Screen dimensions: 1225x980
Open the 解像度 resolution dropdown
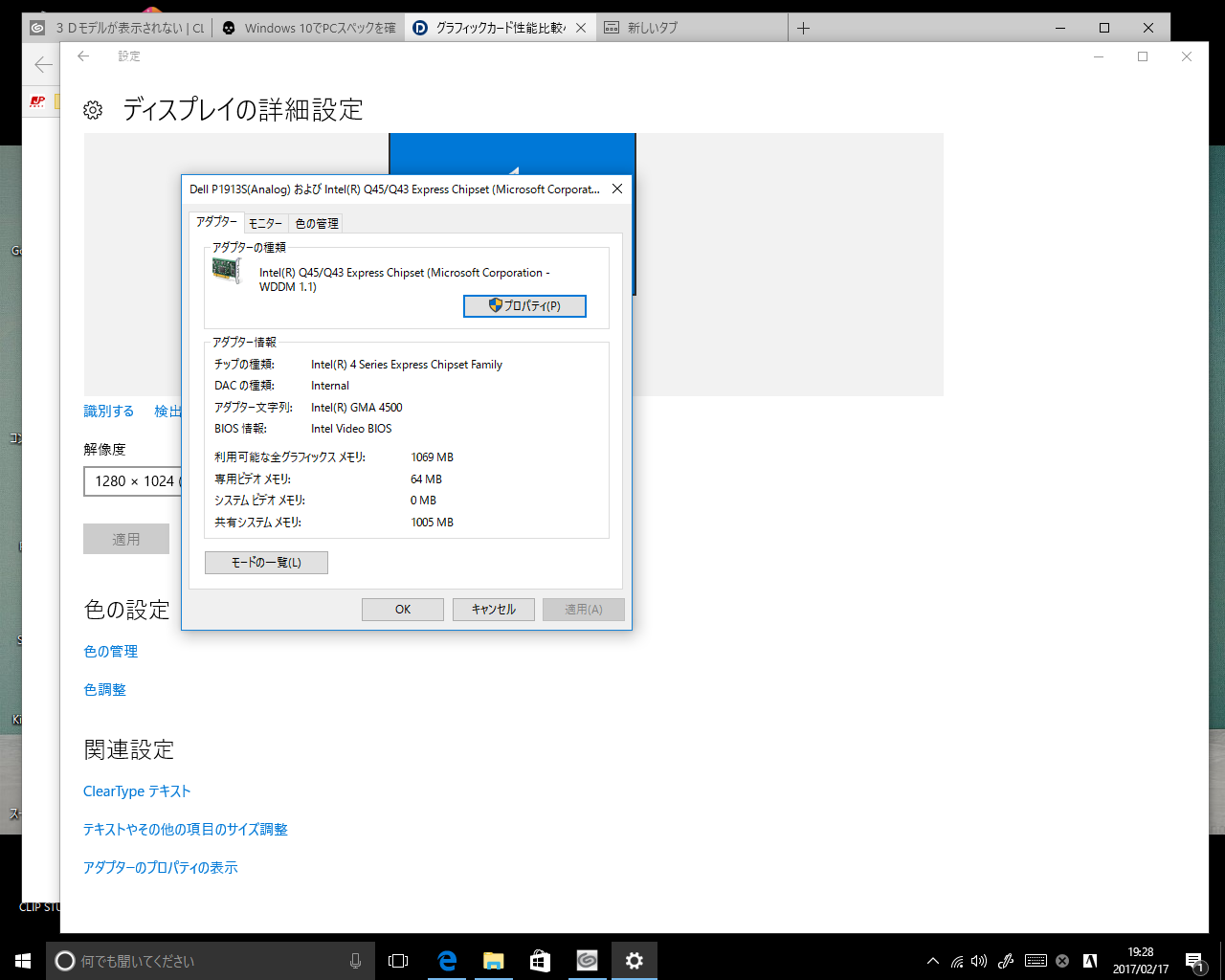pos(132,481)
